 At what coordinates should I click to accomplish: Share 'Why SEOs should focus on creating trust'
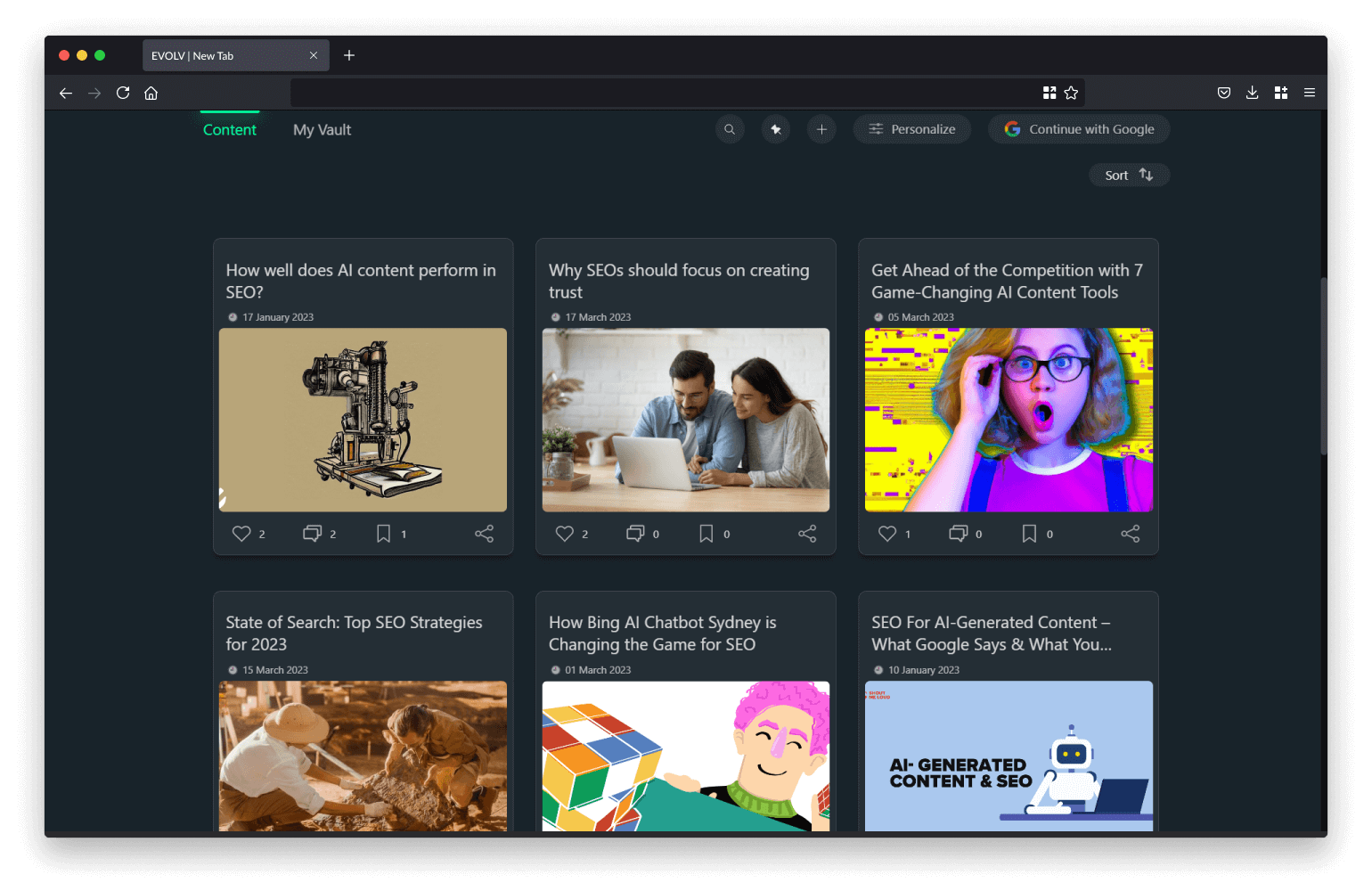coord(807,534)
